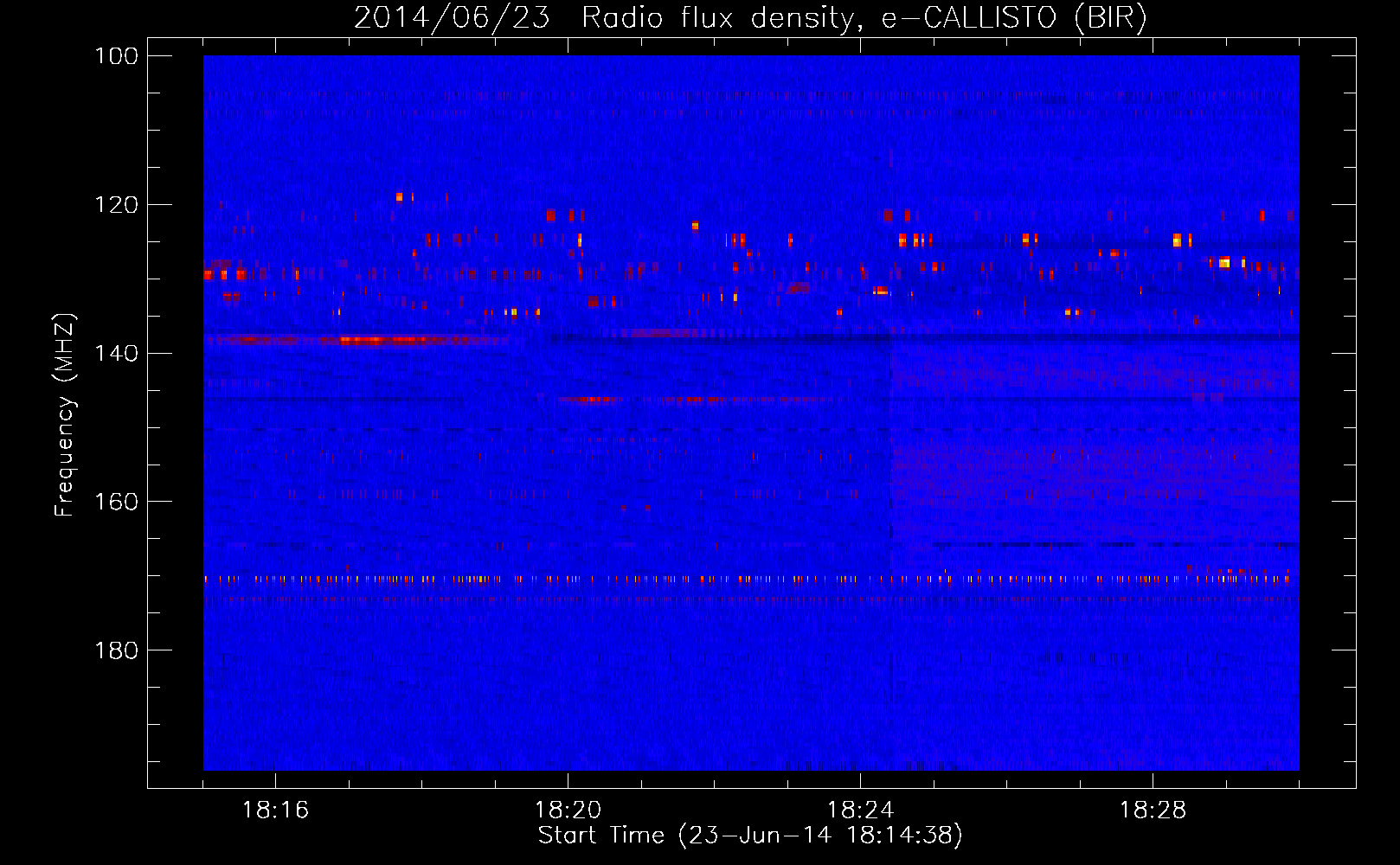
Task: Click the plot title "2014/06/23 Radio flux density, e-CALLISTO (BIR)"
Action: point(750,17)
